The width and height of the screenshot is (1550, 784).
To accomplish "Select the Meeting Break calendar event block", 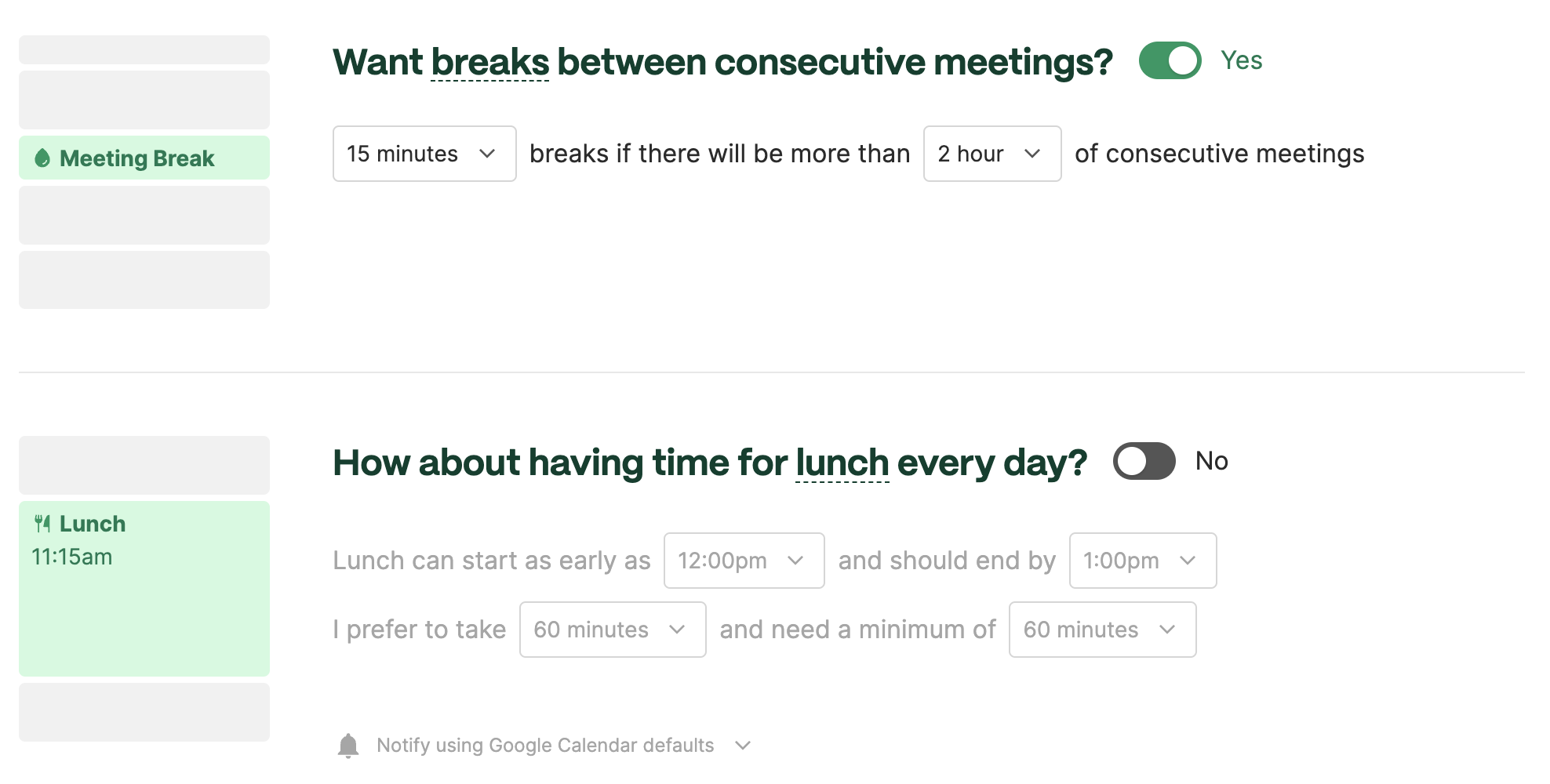I will point(144,158).
